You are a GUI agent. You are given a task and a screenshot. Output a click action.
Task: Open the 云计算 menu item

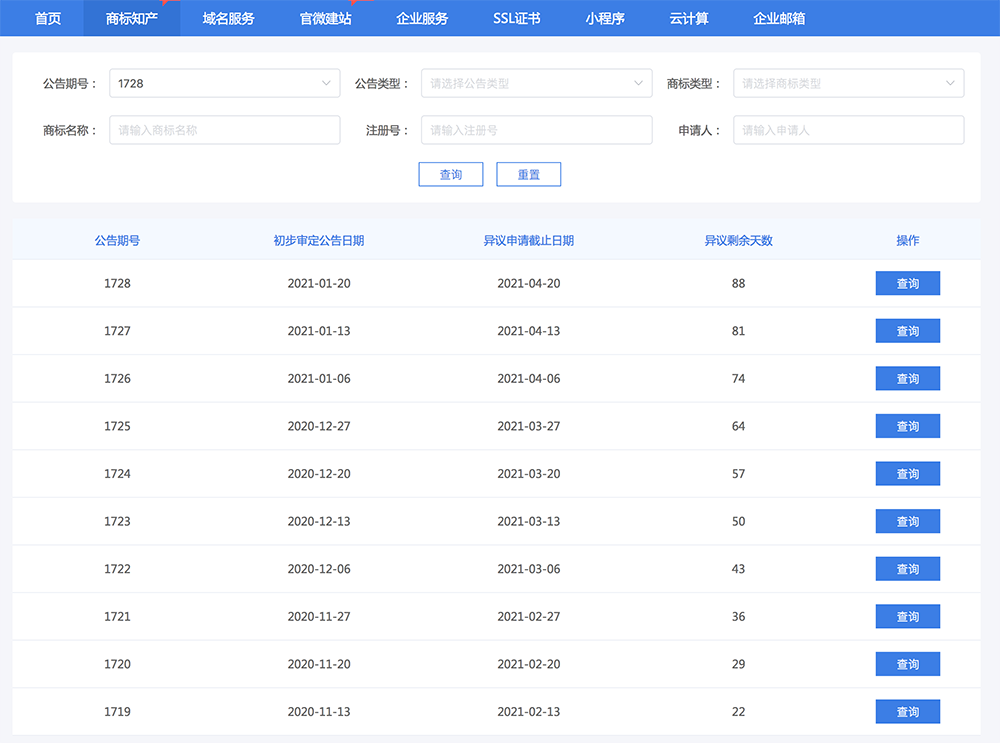(690, 18)
